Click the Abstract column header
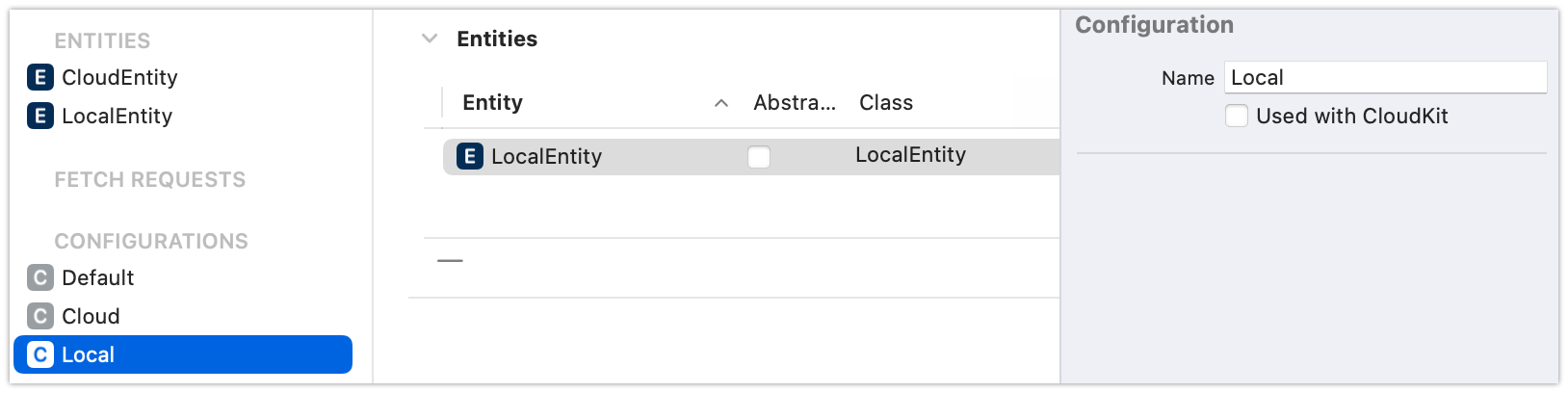This screenshot has height=393, width=1568. tap(794, 103)
